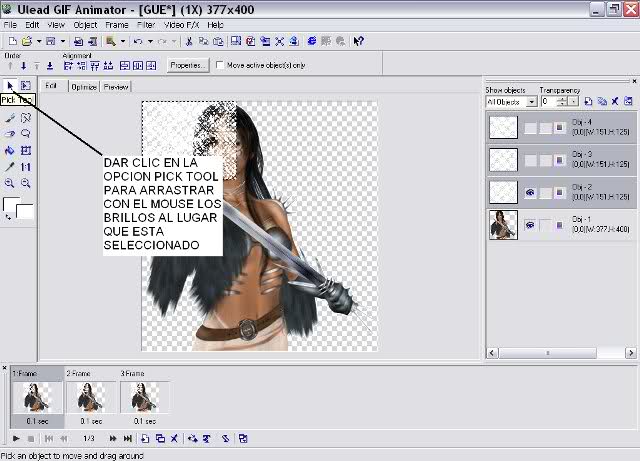Screen dimensions: 640x461
Task: Click the Delete object X icon in object panel
Action: tap(615, 101)
